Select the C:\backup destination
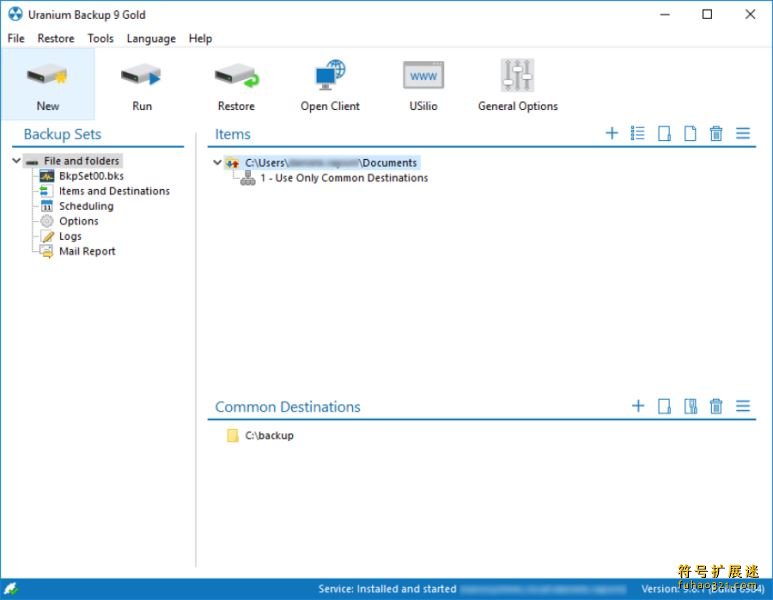The width and height of the screenshot is (773, 600). click(x=269, y=435)
